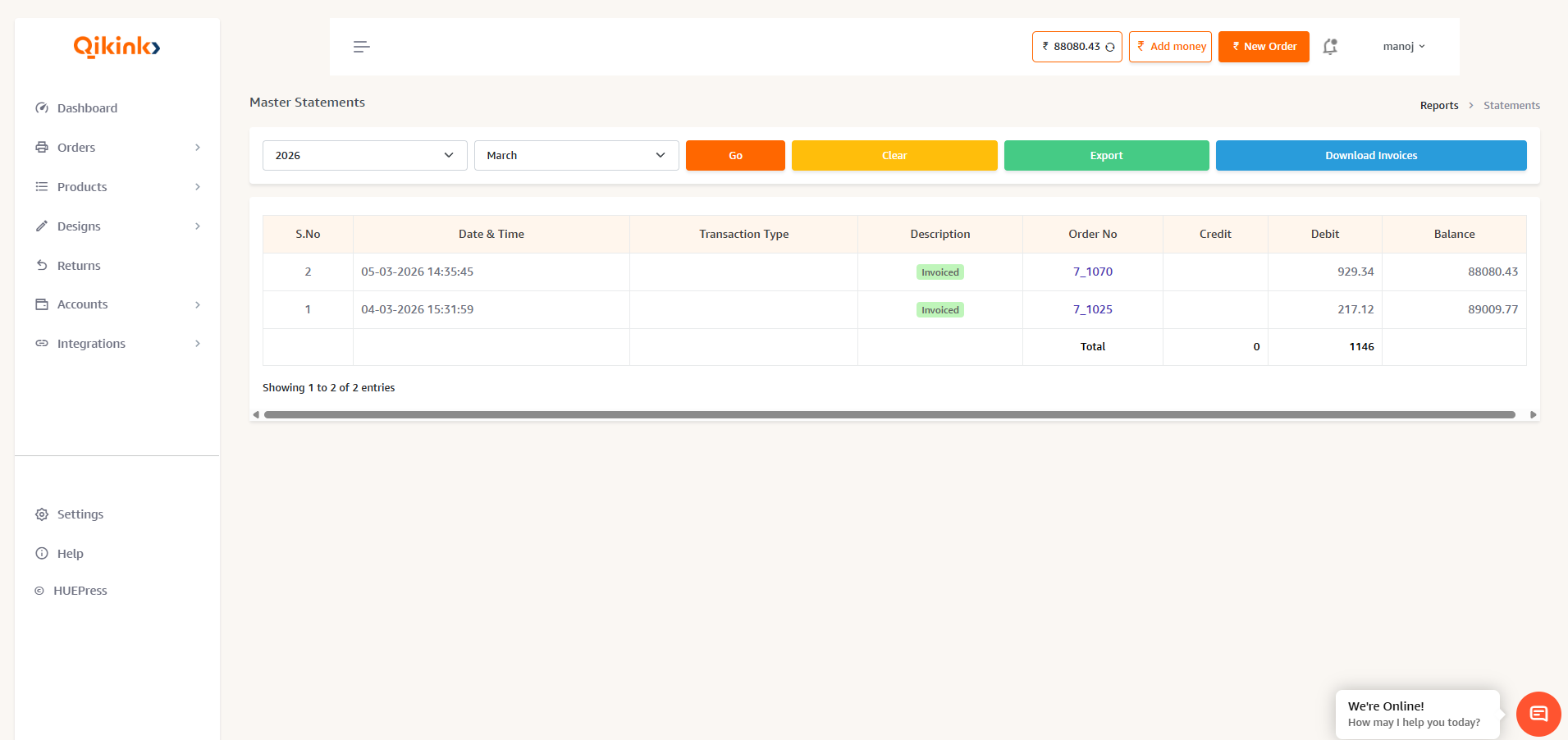Open Help from the sidebar
The height and width of the screenshot is (740, 1568).
click(x=70, y=554)
